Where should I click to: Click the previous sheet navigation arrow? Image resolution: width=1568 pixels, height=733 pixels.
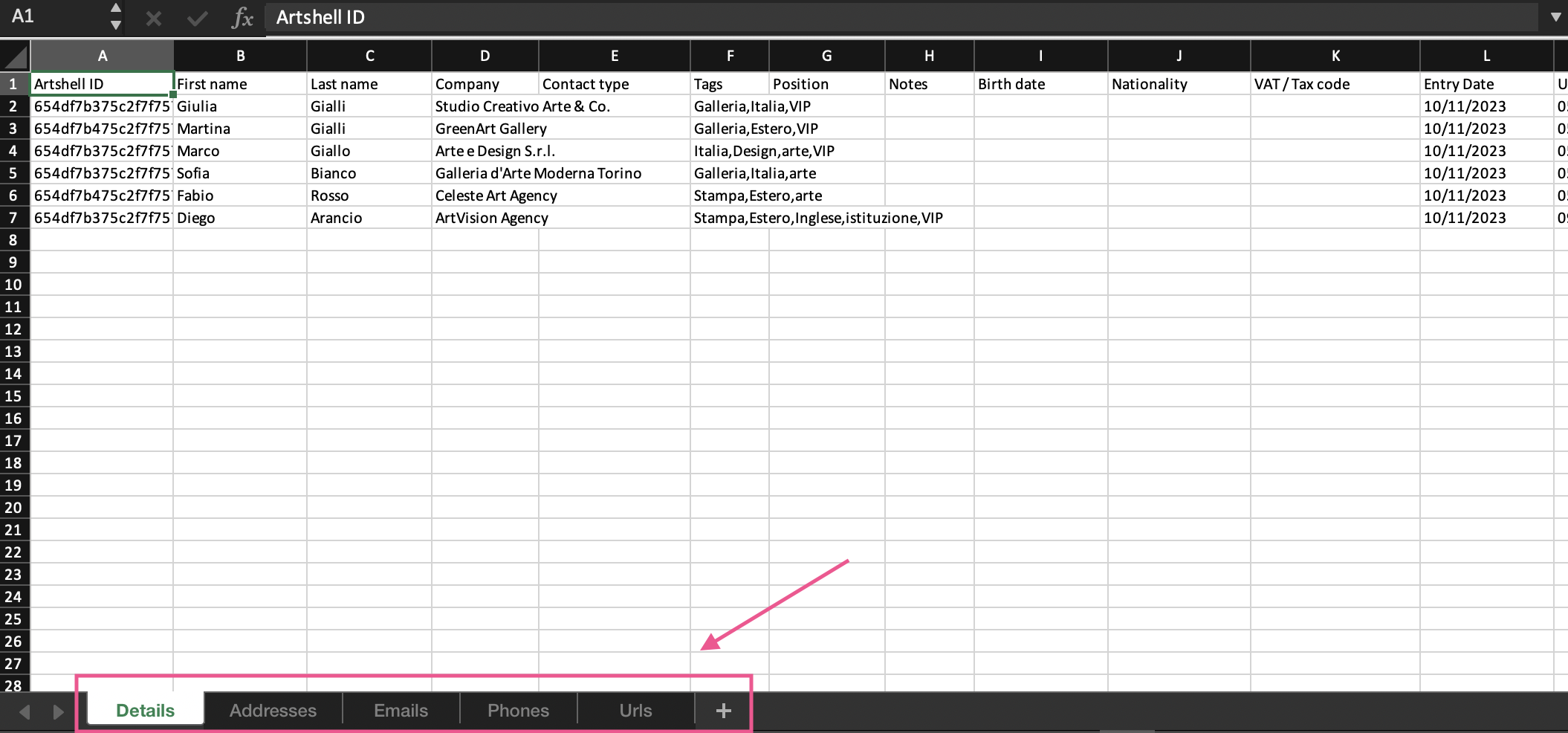(25, 712)
